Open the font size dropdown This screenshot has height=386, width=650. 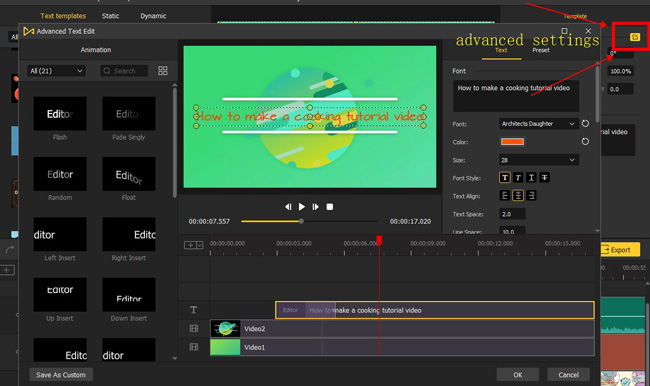click(x=538, y=160)
